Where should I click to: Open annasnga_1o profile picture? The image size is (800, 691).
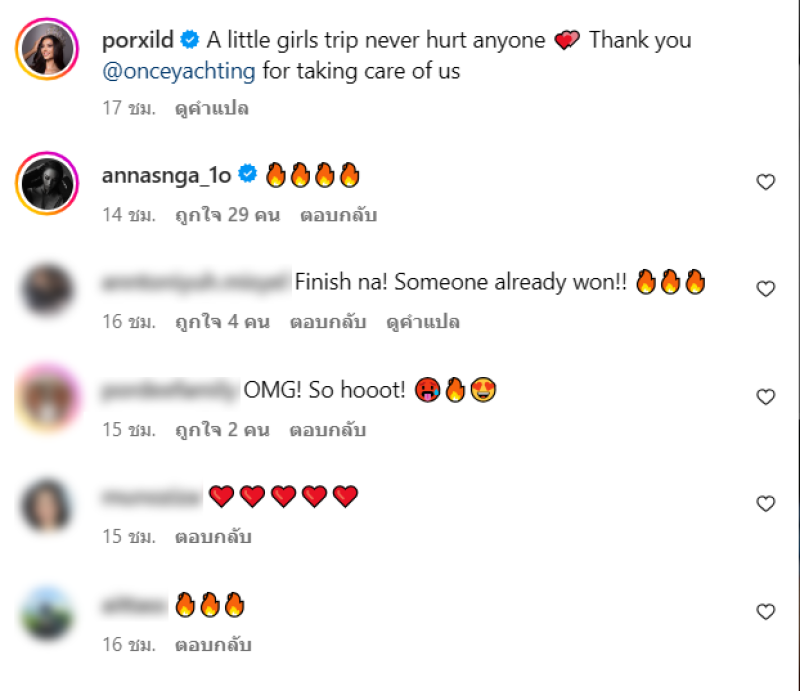click(47, 183)
